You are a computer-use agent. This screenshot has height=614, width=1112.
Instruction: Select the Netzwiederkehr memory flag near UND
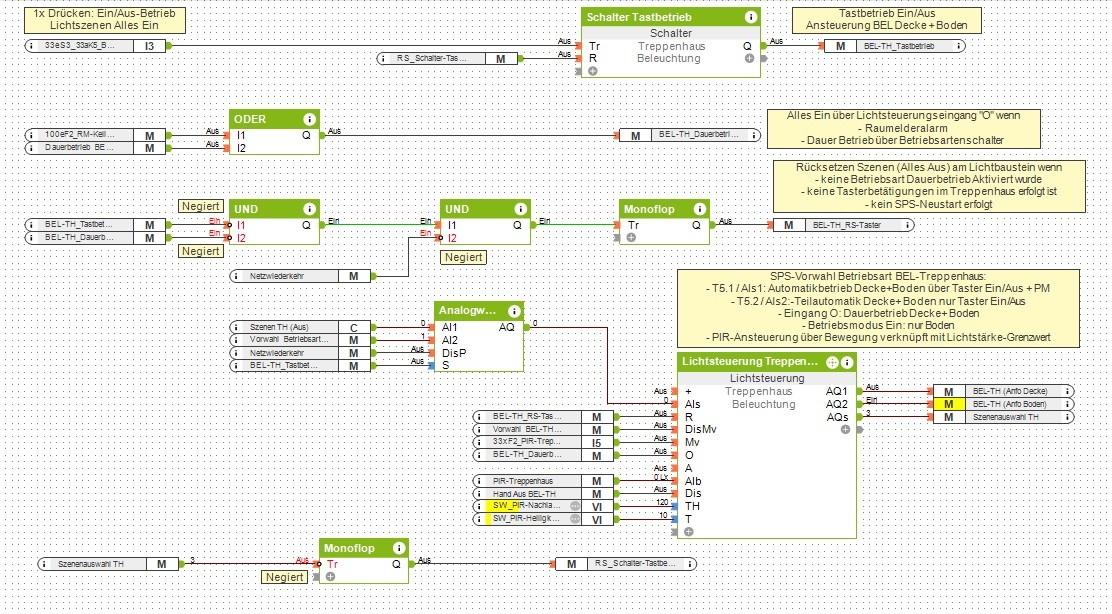[353, 275]
